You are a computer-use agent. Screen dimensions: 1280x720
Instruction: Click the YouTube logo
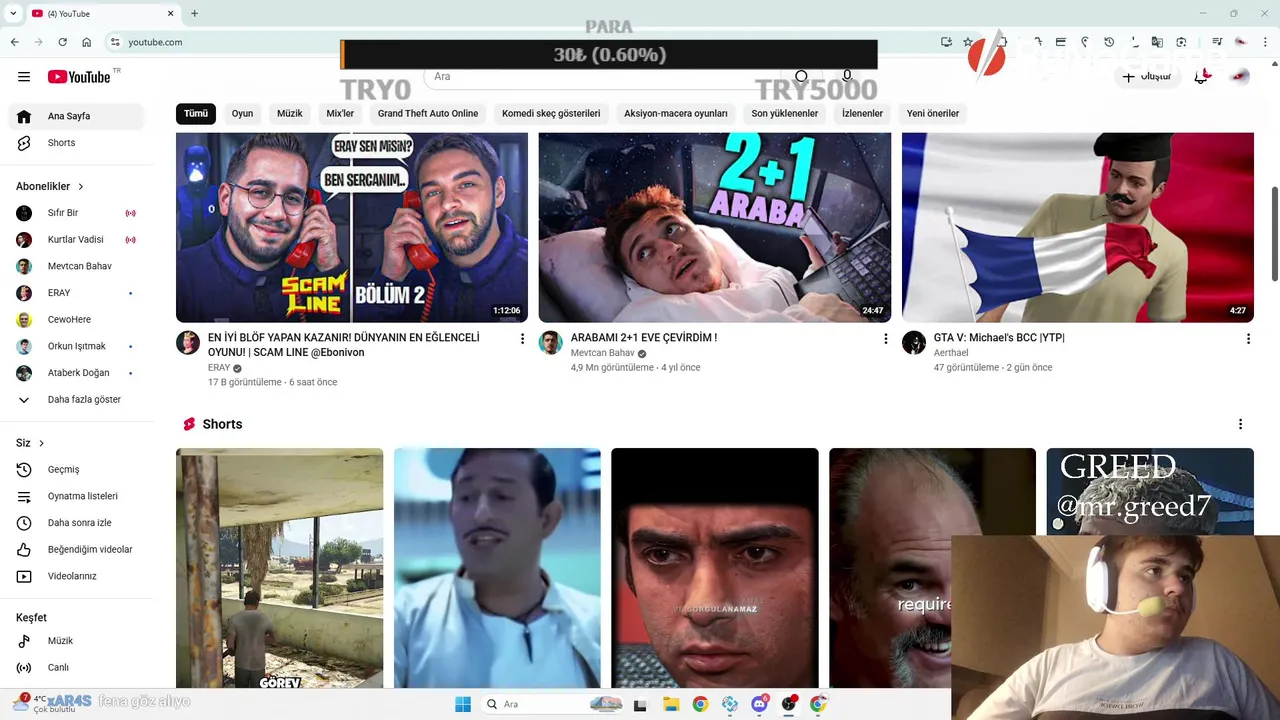coord(79,77)
